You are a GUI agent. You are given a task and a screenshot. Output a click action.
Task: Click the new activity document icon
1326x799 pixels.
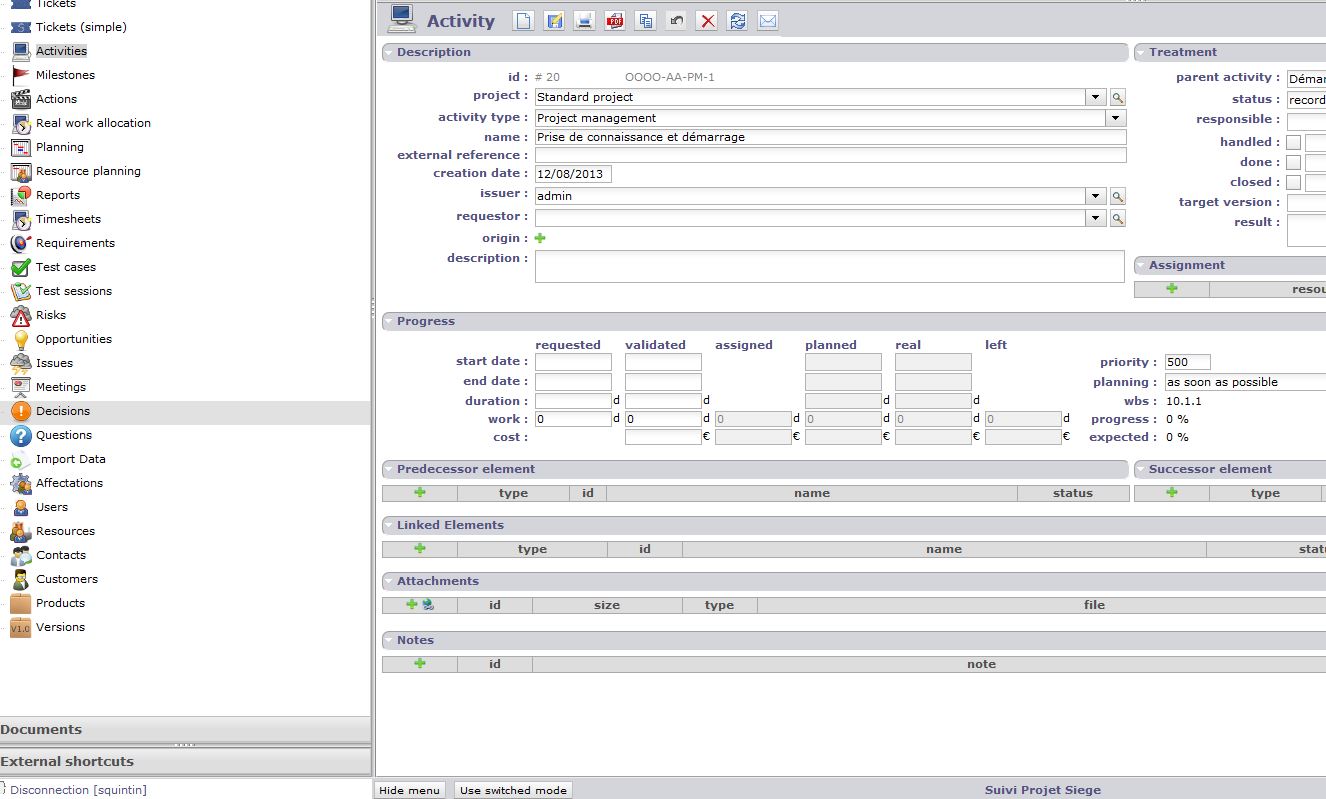[x=523, y=21]
